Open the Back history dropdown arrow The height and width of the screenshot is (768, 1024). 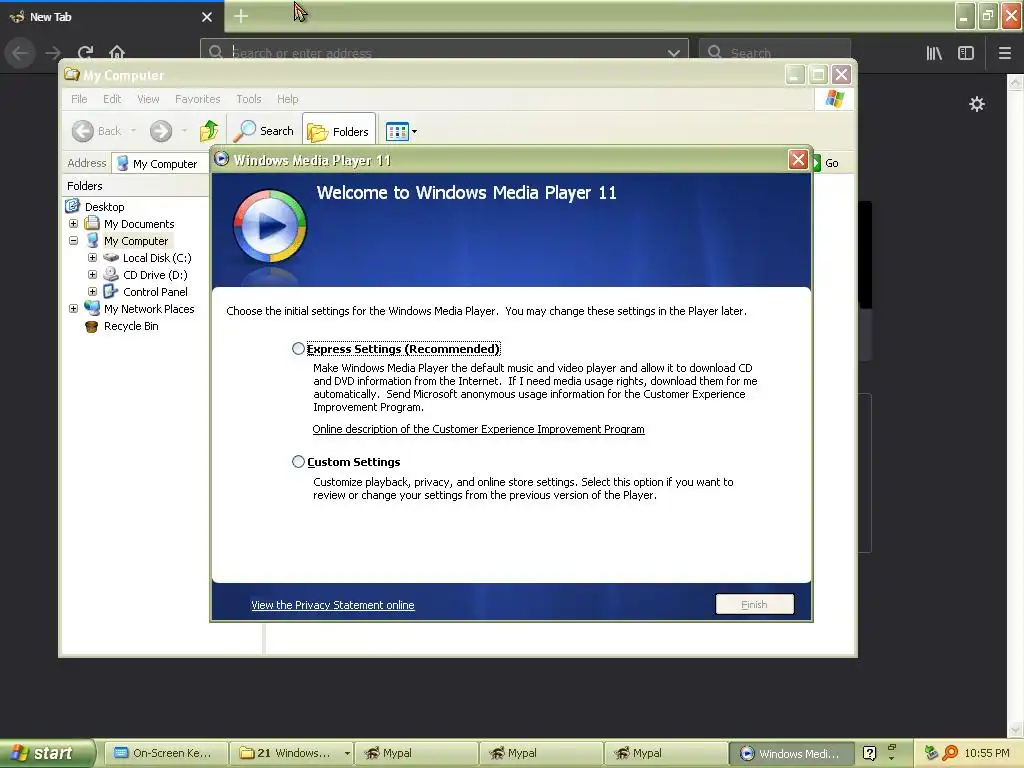pyautogui.click(x=133, y=131)
